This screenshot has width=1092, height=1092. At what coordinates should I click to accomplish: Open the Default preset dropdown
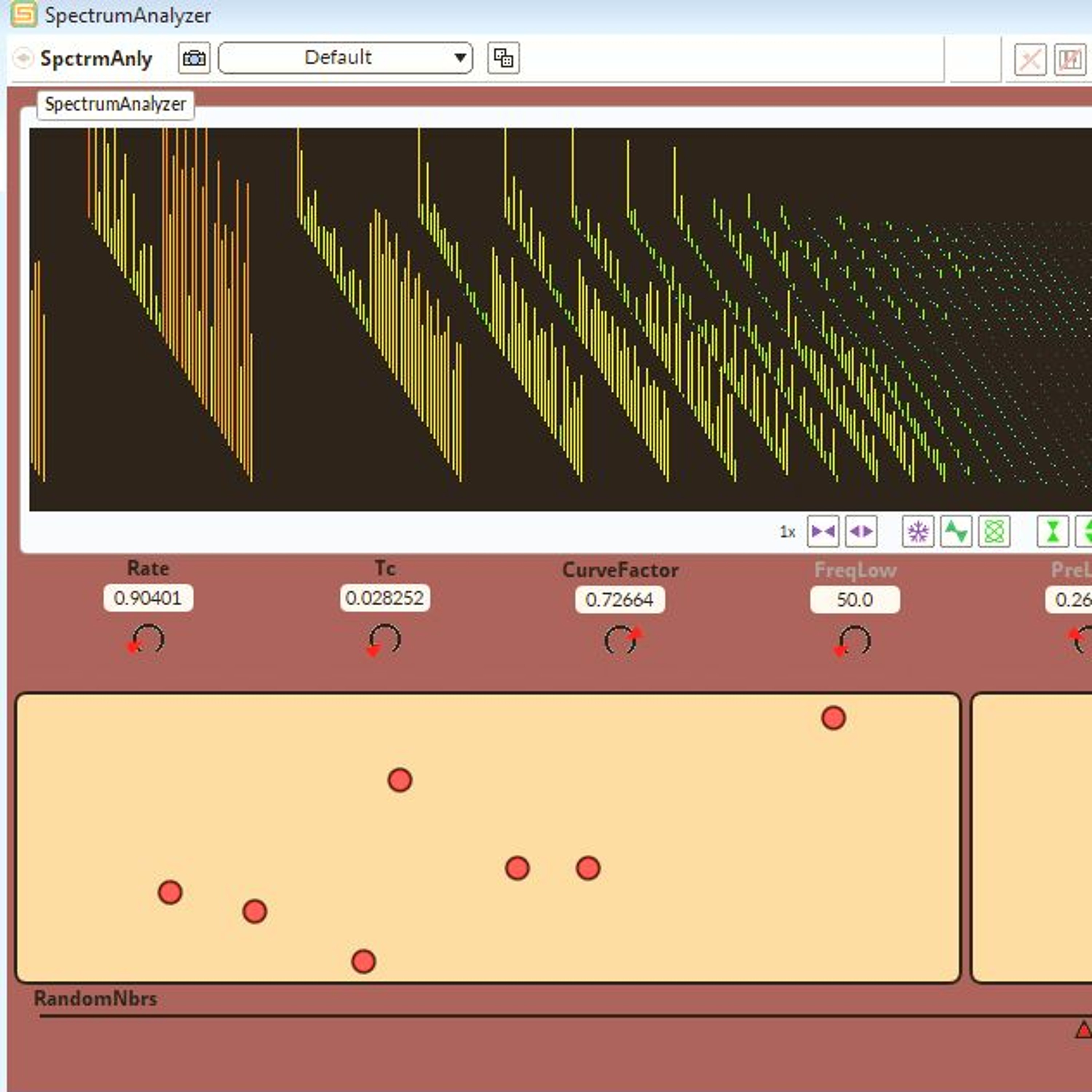tap(345, 58)
